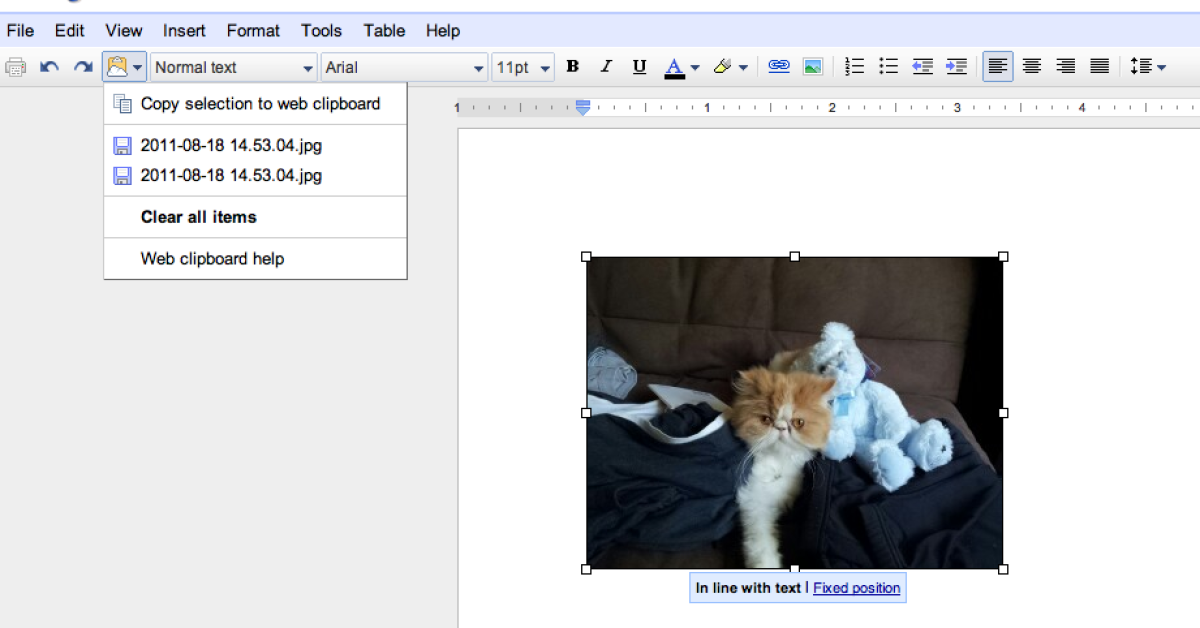Insert a bulleted list

pyautogui.click(x=888, y=67)
